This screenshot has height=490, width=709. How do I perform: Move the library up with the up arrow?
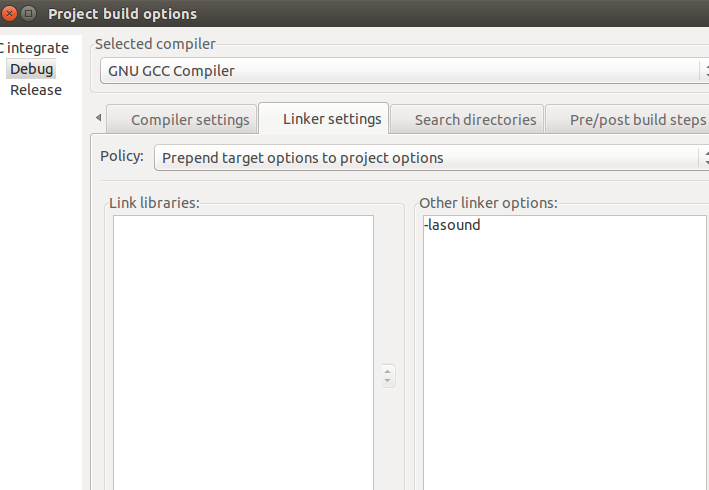pos(388,371)
